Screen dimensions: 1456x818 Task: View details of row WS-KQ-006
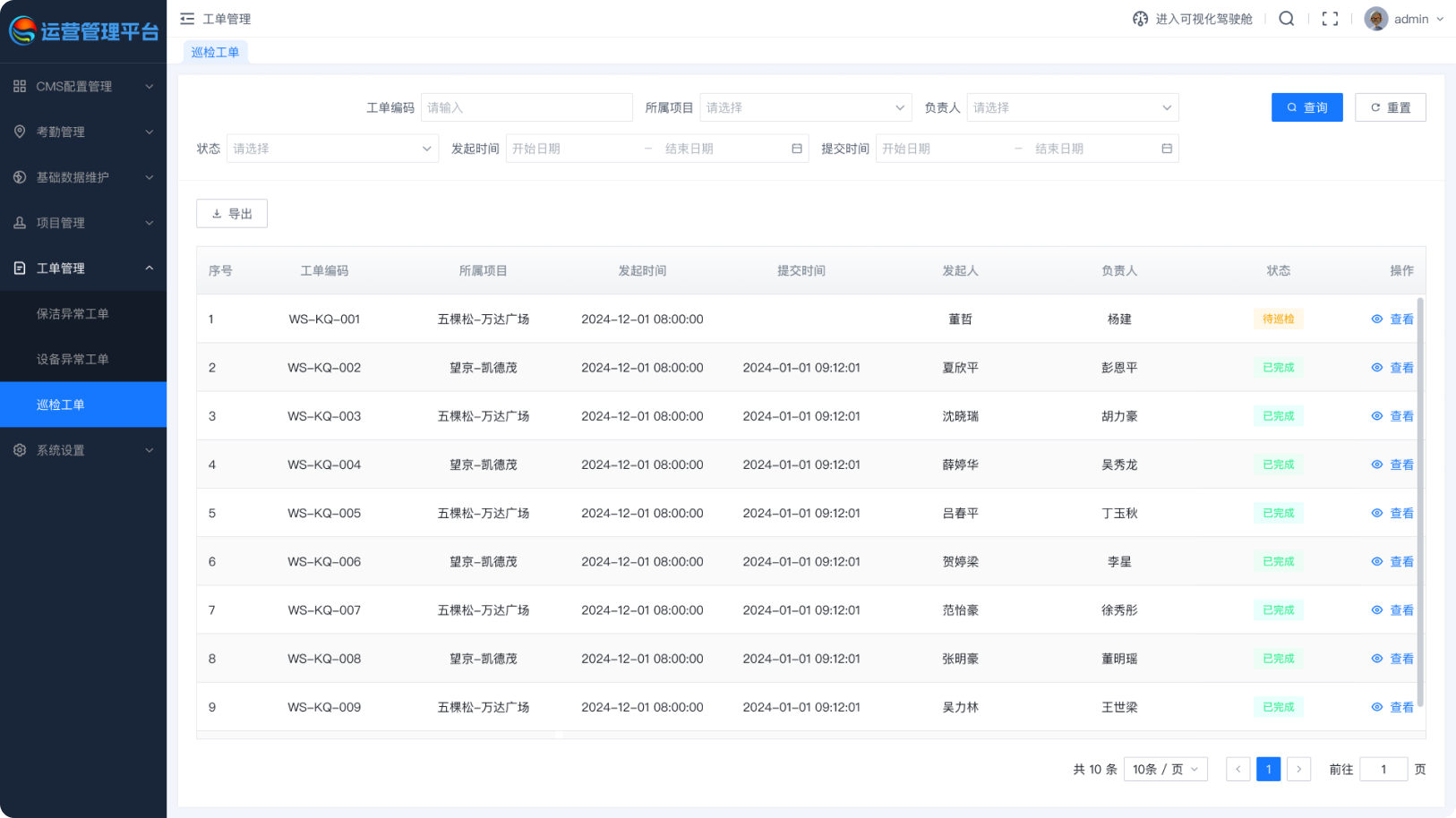tap(1392, 562)
